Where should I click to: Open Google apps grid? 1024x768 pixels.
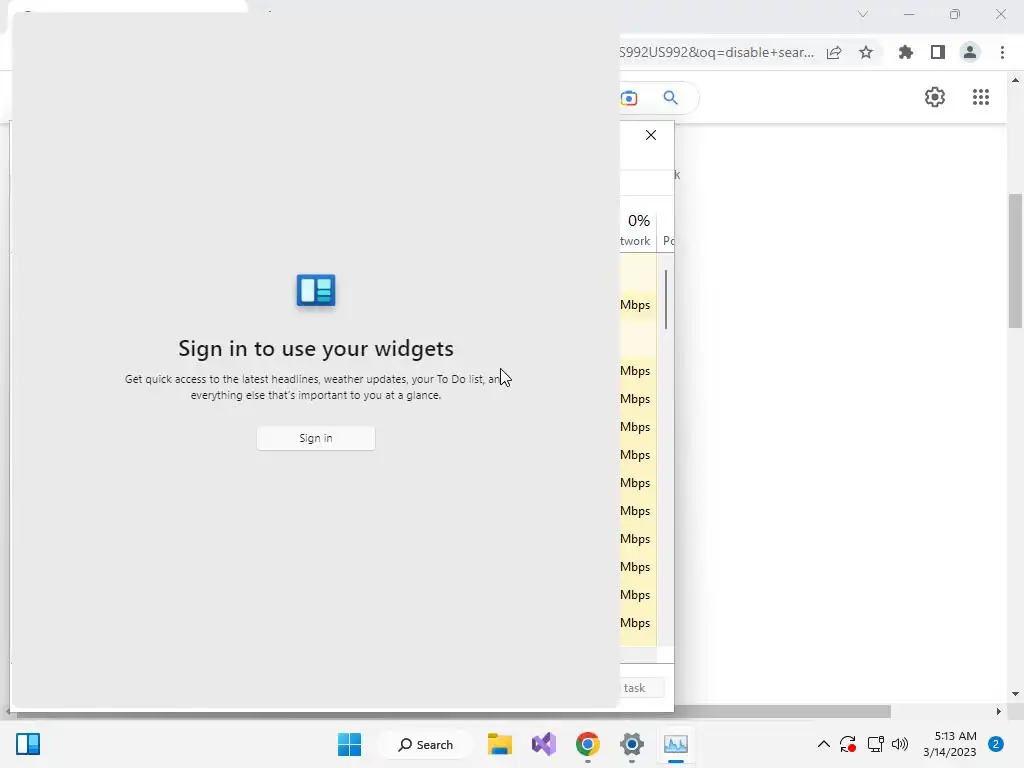(981, 97)
